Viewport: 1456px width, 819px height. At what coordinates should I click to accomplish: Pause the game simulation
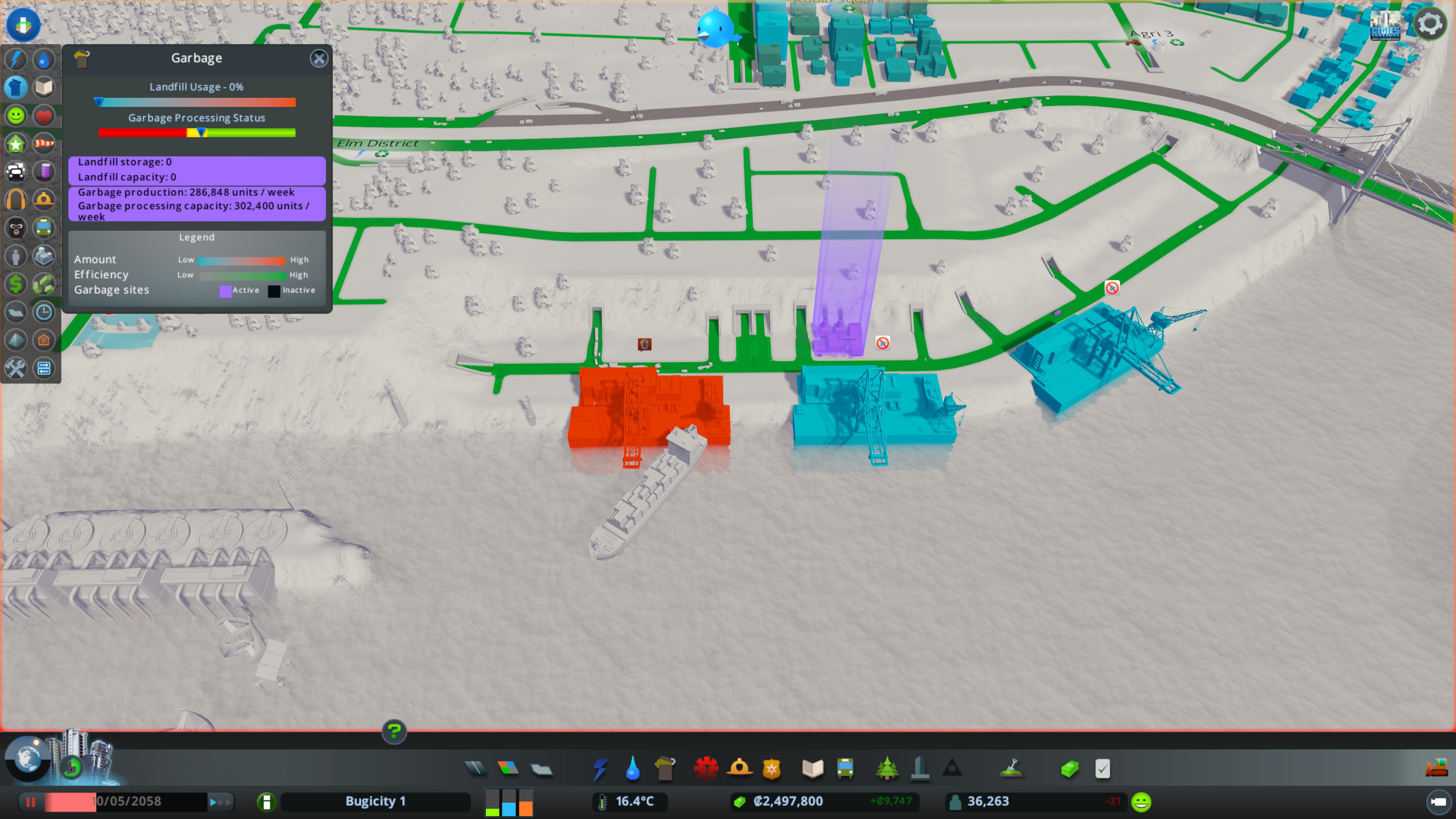click(x=31, y=801)
